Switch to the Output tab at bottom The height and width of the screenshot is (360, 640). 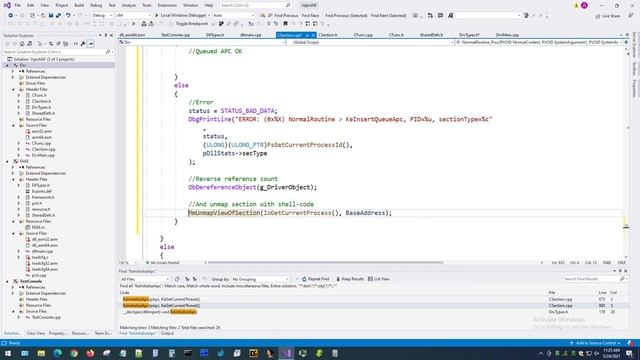167,333
